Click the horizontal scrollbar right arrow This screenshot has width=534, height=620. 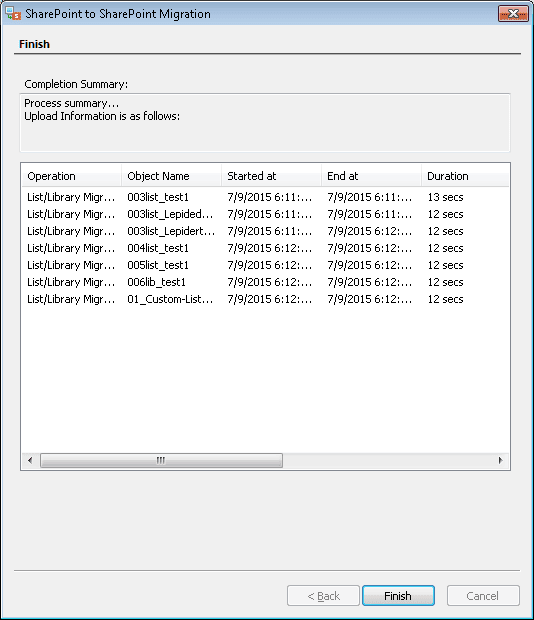point(500,460)
